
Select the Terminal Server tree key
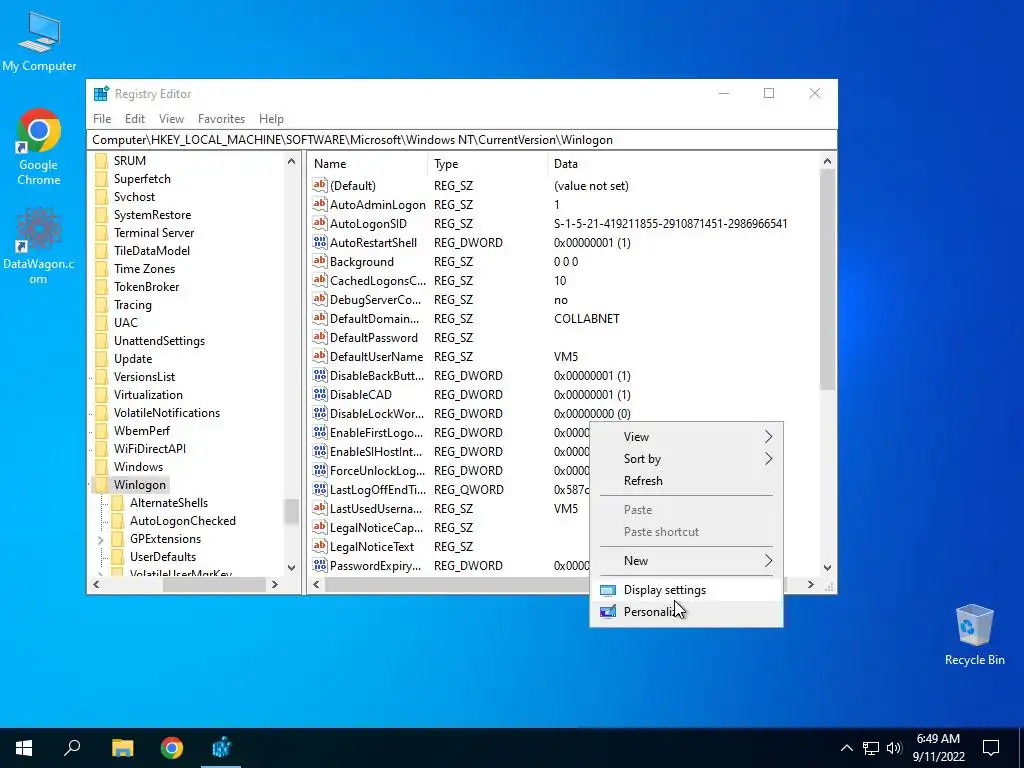154,233
